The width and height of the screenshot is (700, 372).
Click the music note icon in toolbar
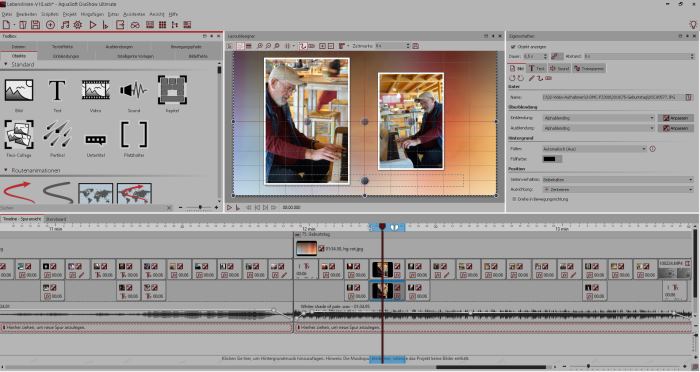(x=65, y=25)
